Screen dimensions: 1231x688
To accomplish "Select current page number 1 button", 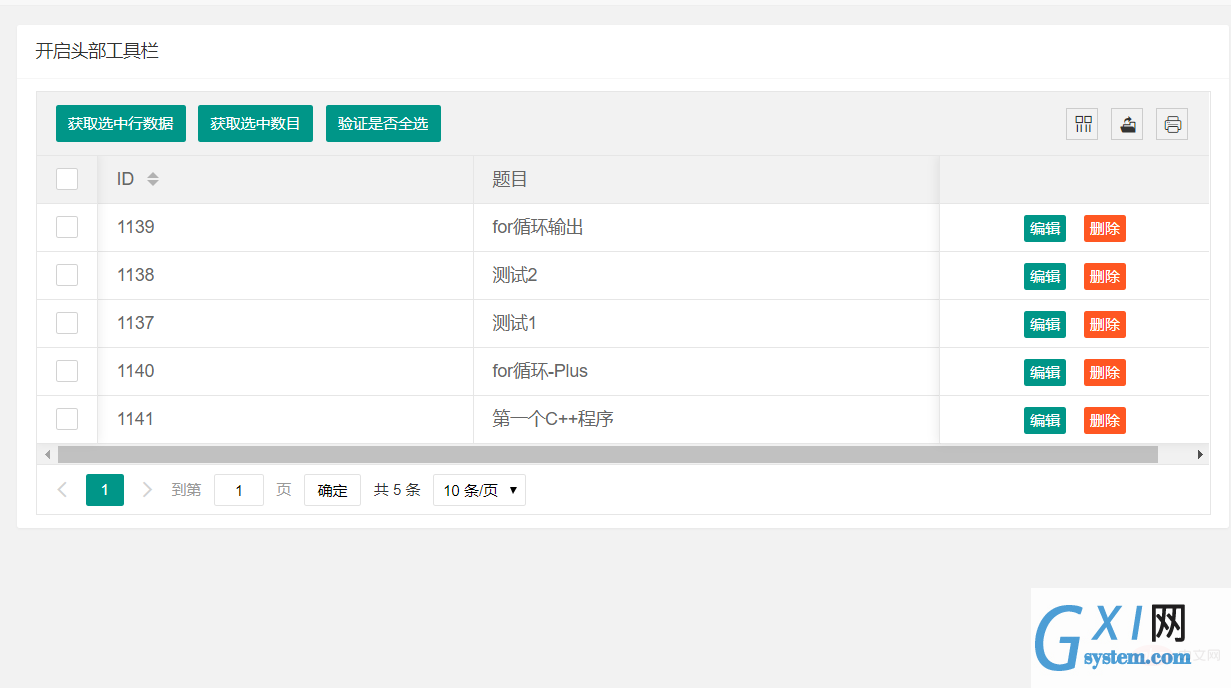I will (105, 490).
